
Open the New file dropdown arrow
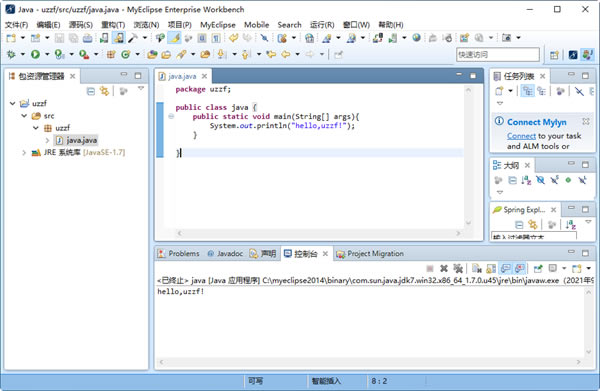click(x=23, y=38)
